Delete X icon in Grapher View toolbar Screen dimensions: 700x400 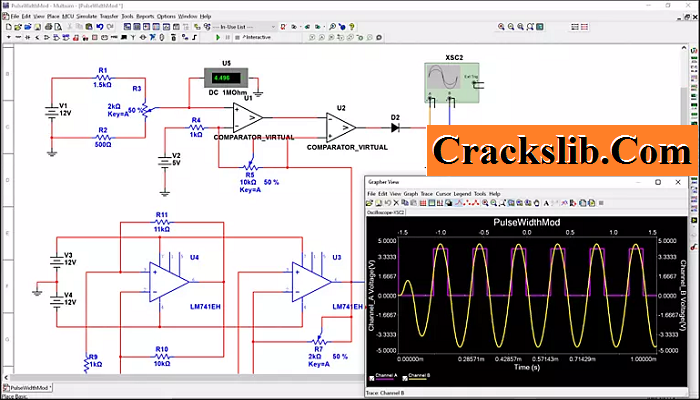396,203
